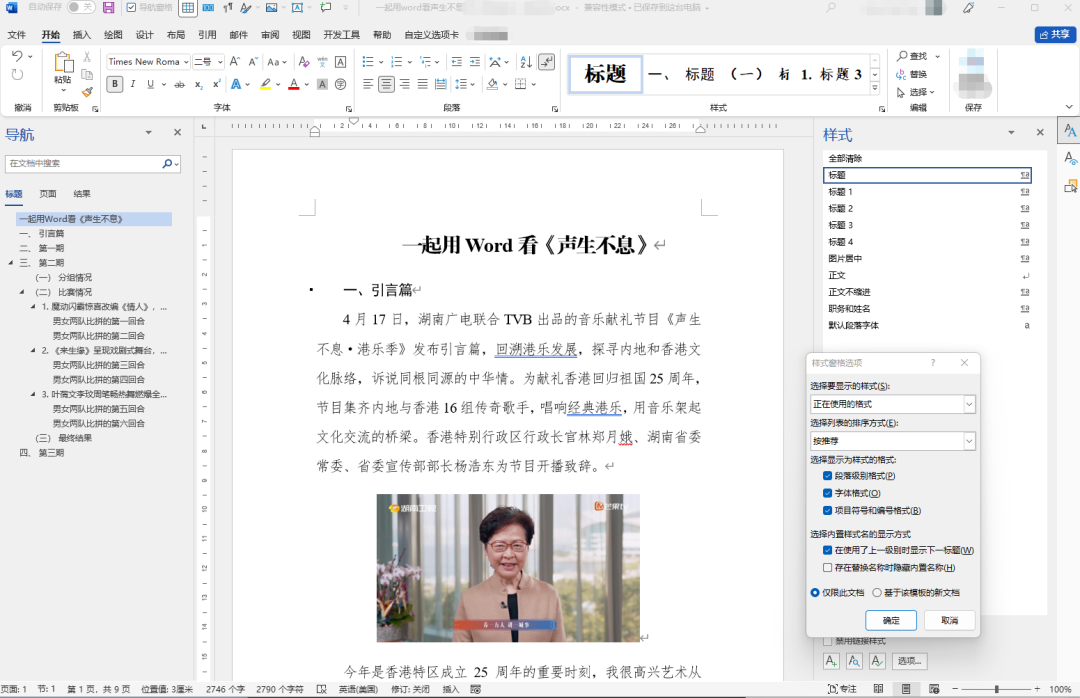Increase paragraph indent
The width and height of the screenshot is (1080, 698).
click(x=475, y=62)
